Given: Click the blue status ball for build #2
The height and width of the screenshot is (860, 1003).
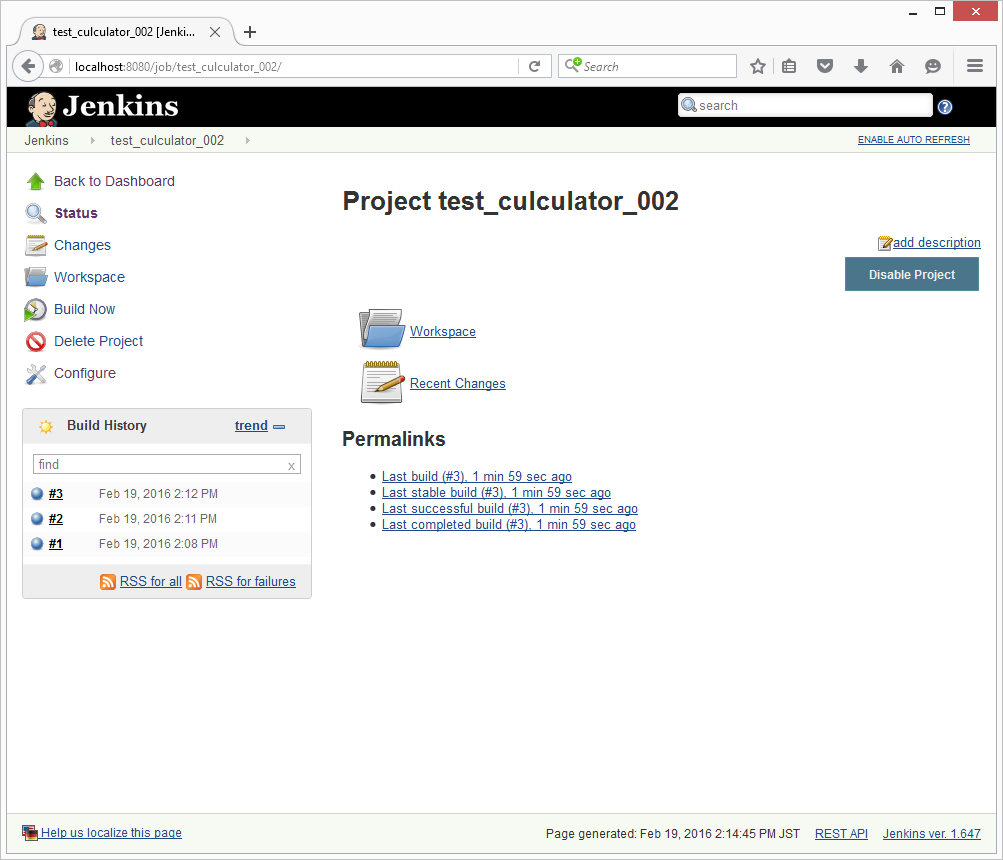Looking at the screenshot, I should (x=37, y=519).
